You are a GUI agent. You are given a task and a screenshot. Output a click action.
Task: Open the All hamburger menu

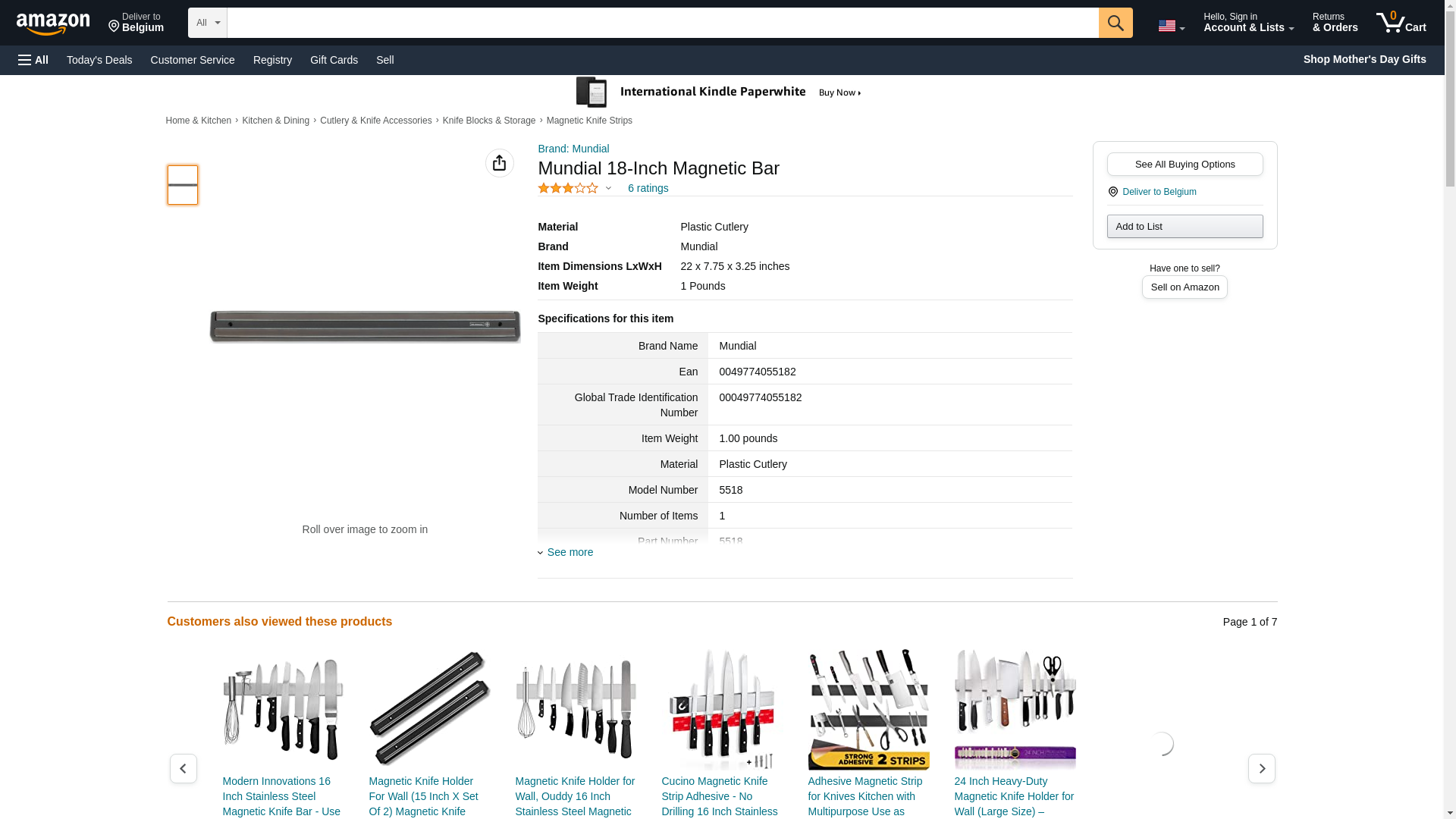[33, 60]
